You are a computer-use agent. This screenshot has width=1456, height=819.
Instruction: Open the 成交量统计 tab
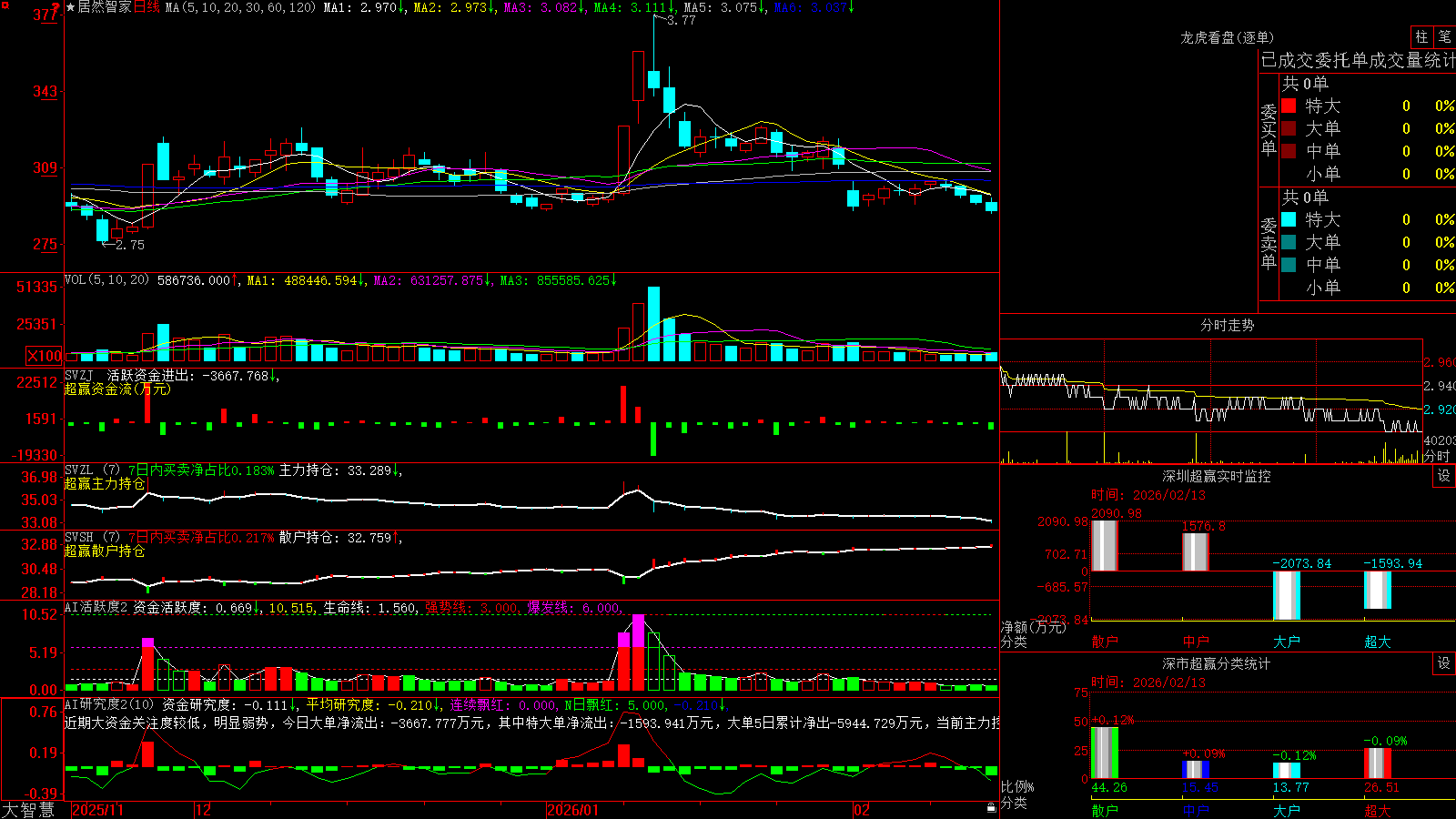(1412, 60)
